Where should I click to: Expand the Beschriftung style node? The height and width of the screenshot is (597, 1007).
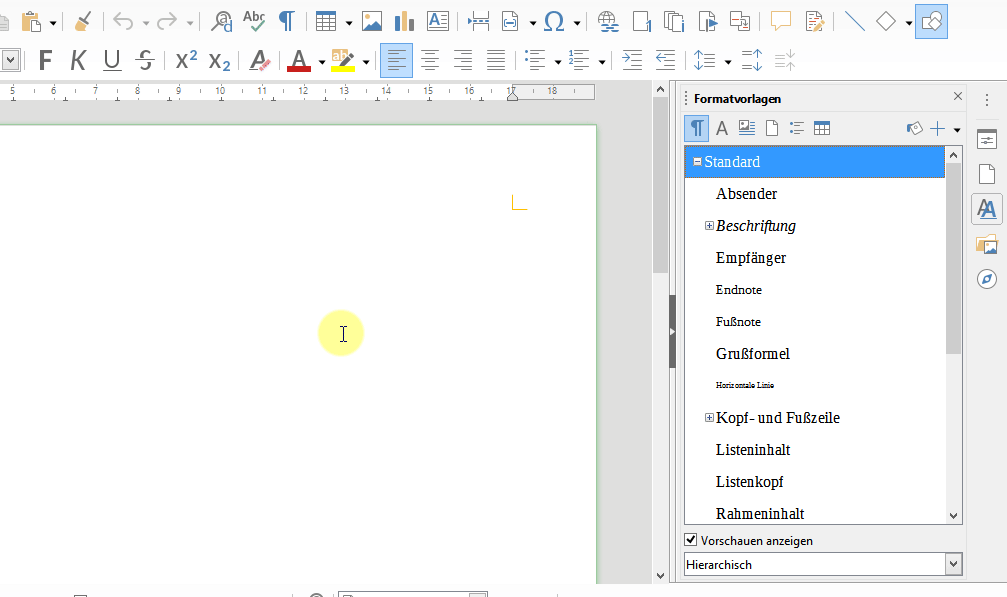click(x=709, y=225)
